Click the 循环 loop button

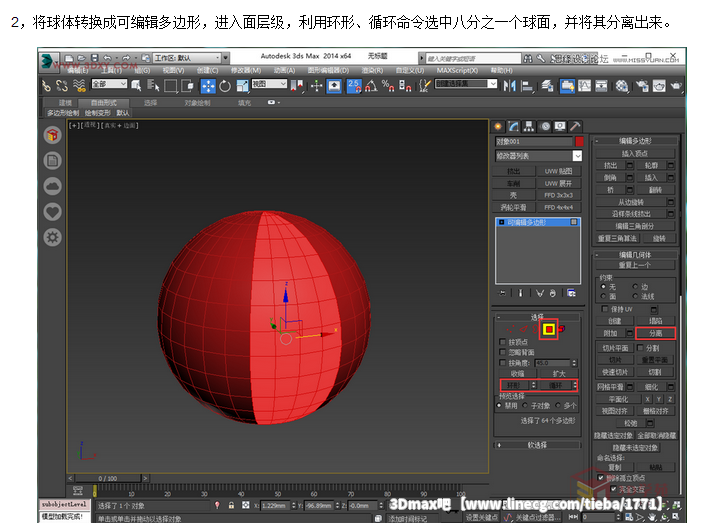coord(555,385)
